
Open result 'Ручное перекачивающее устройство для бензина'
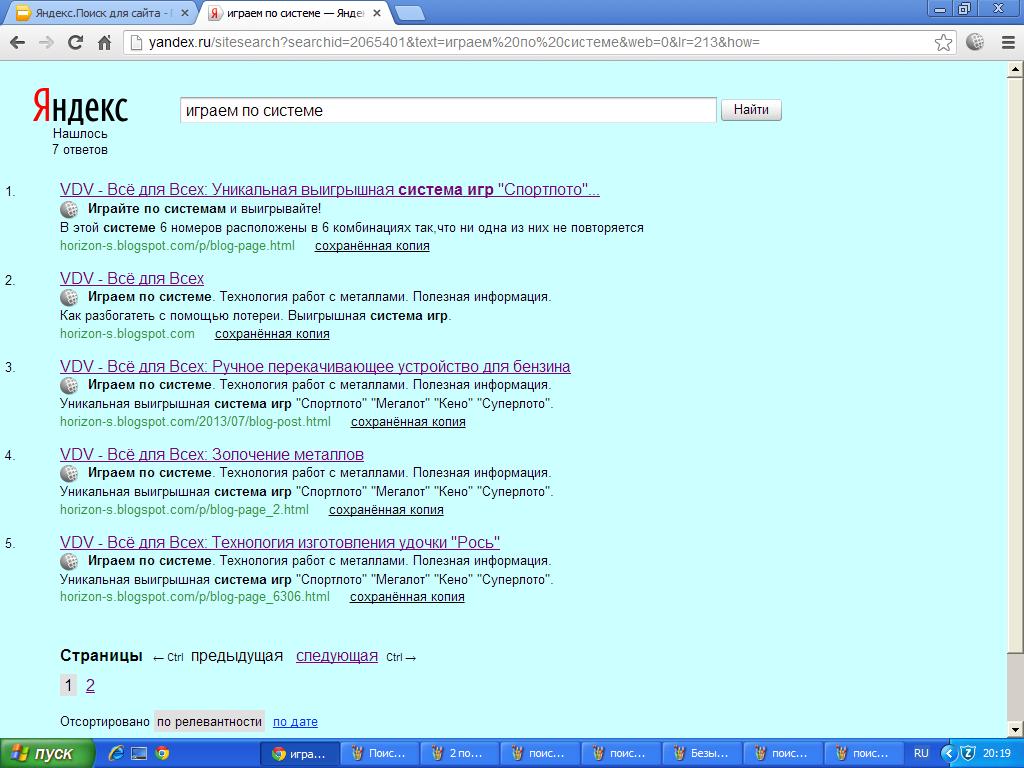pos(315,366)
